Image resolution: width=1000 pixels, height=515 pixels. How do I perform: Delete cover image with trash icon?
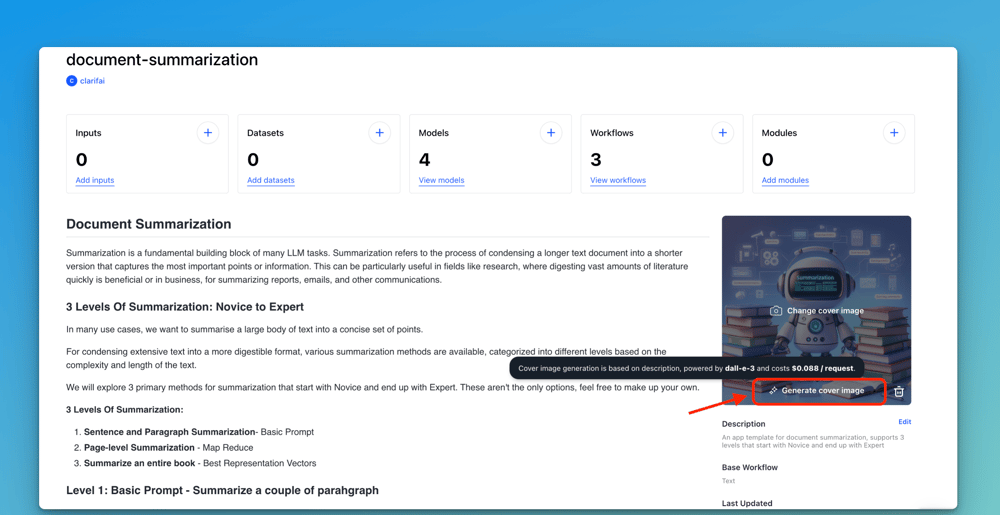pos(899,391)
